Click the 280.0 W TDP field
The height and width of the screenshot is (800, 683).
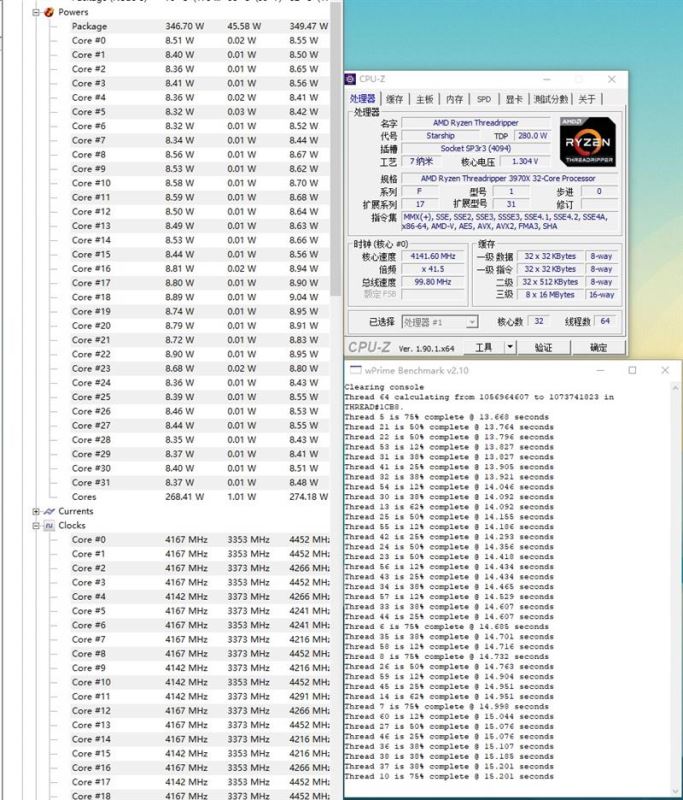click(x=533, y=136)
